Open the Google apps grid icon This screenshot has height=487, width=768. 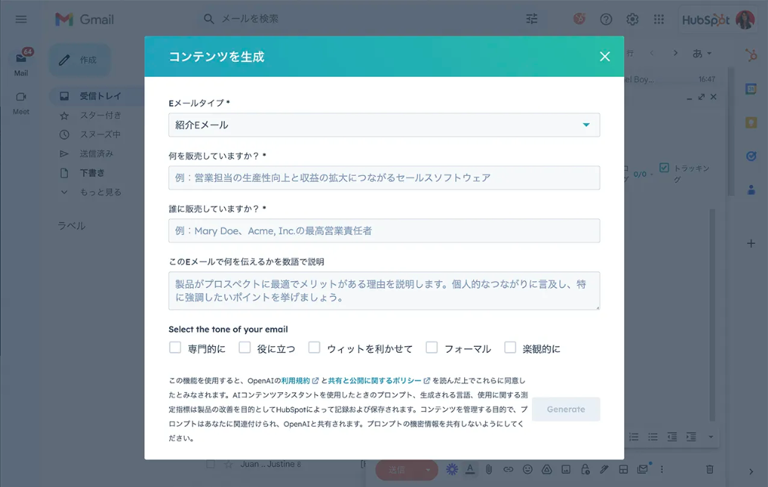[659, 19]
